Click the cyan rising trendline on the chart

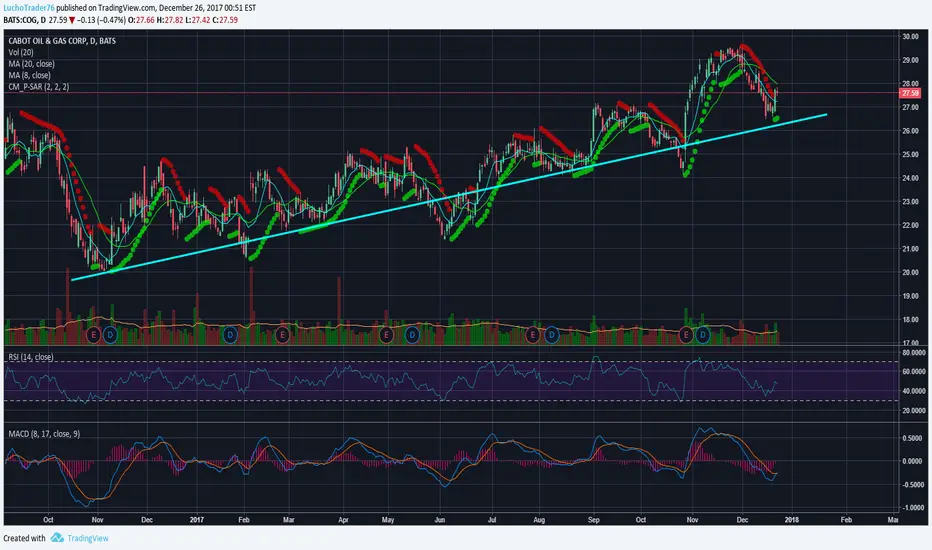[x=449, y=197]
